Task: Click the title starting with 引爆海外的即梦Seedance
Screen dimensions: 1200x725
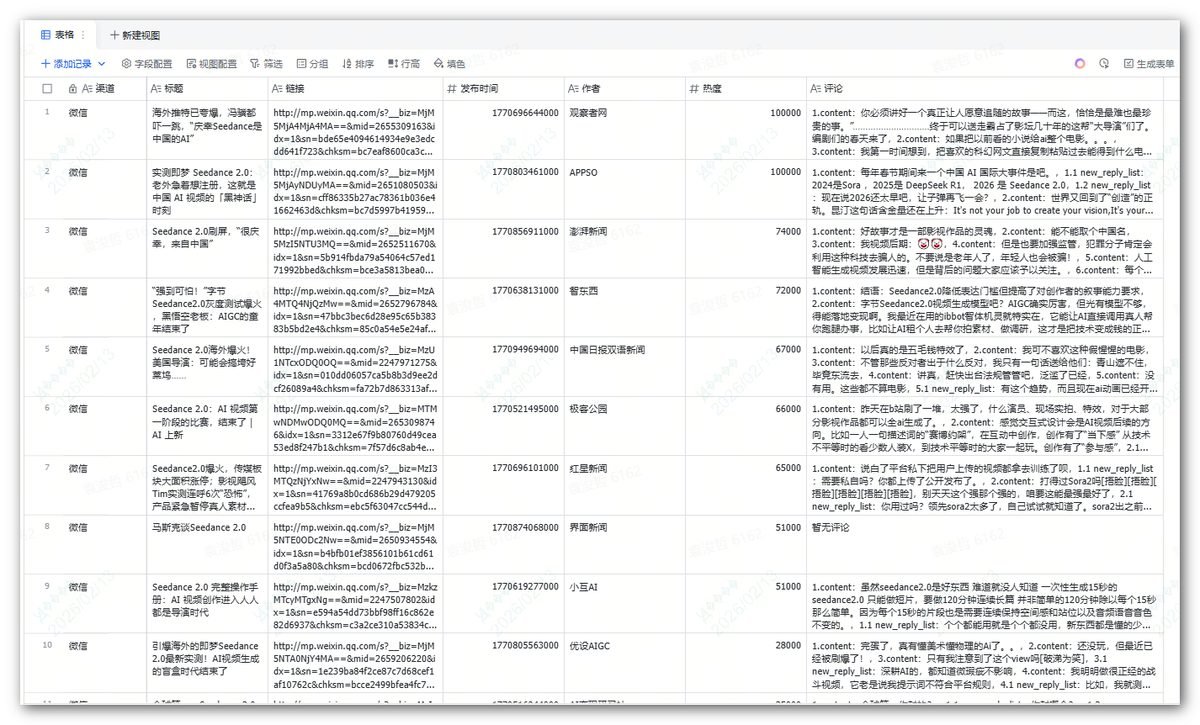Action: pyautogui.click(x=205, y=657)
